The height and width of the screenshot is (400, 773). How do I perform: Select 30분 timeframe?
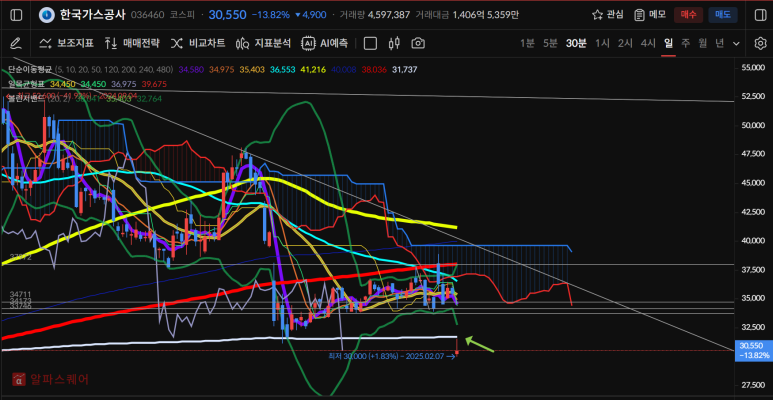tap(576, 43)
